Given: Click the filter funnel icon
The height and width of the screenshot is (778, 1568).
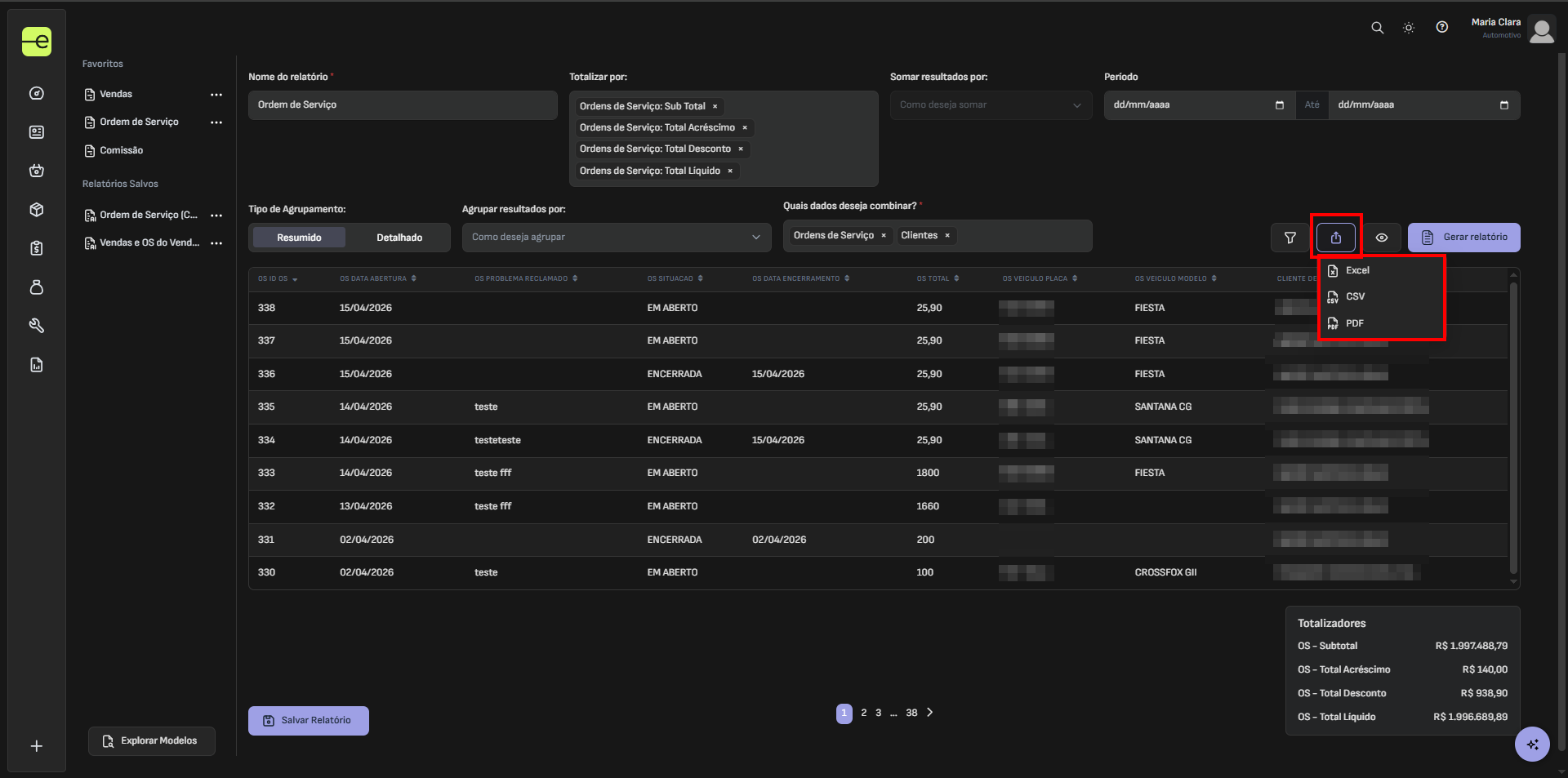Looking at the screenshot, I should [x=1290, y=238].
